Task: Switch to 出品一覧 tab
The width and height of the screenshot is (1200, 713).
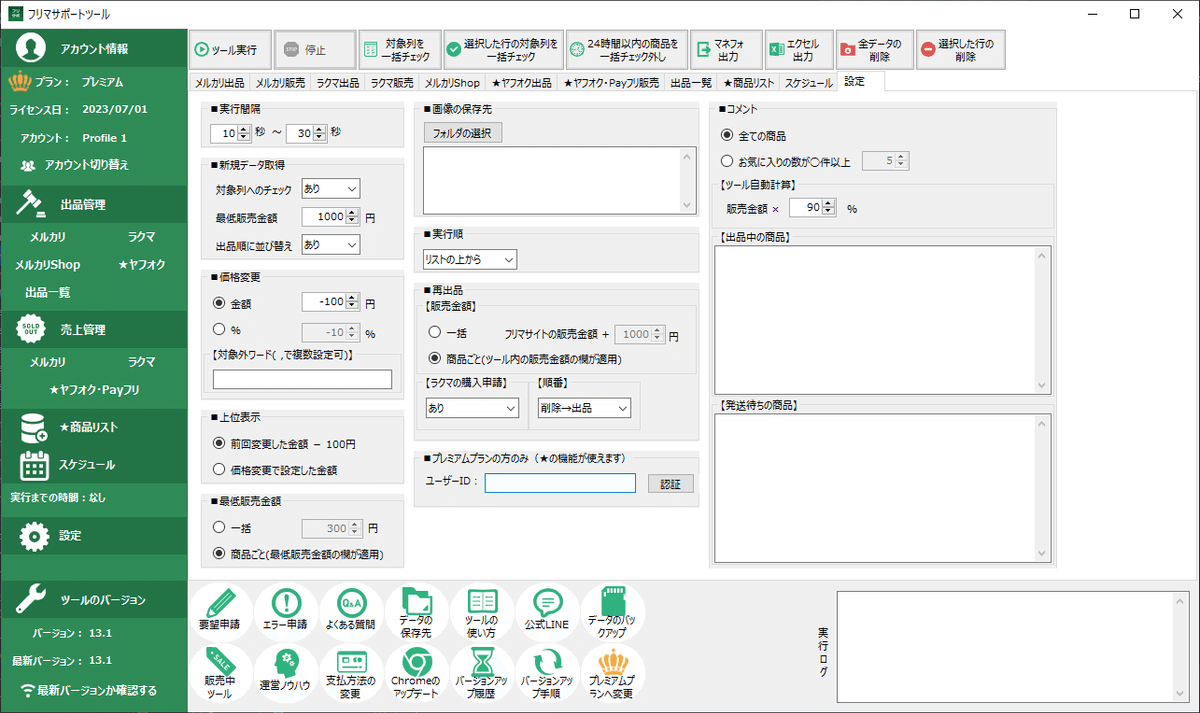Action: (691, 84)
